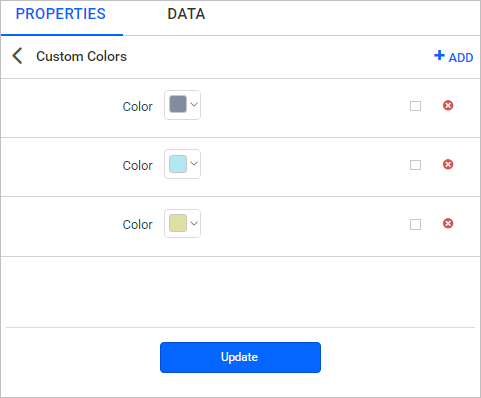The image size is (481, 398).
Task: Expand the gray color picker dropdown arrow
Action: [194, 104]
